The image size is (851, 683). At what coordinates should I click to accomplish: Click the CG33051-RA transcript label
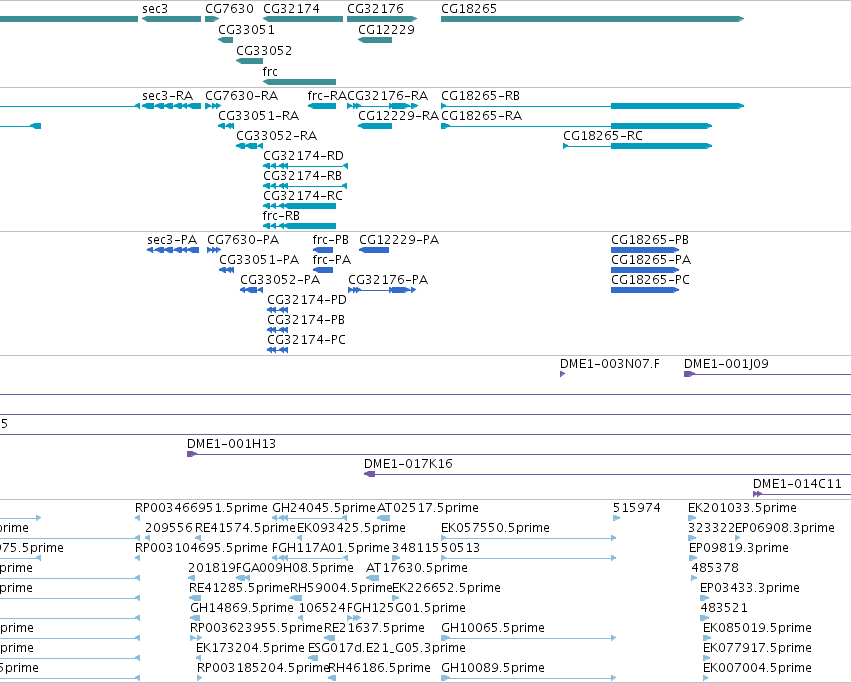[258, 116]
